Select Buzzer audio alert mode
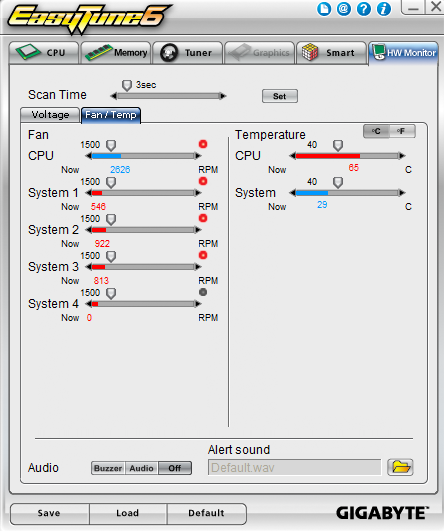This screenshot has width=444, height=531. click(108, 468)
